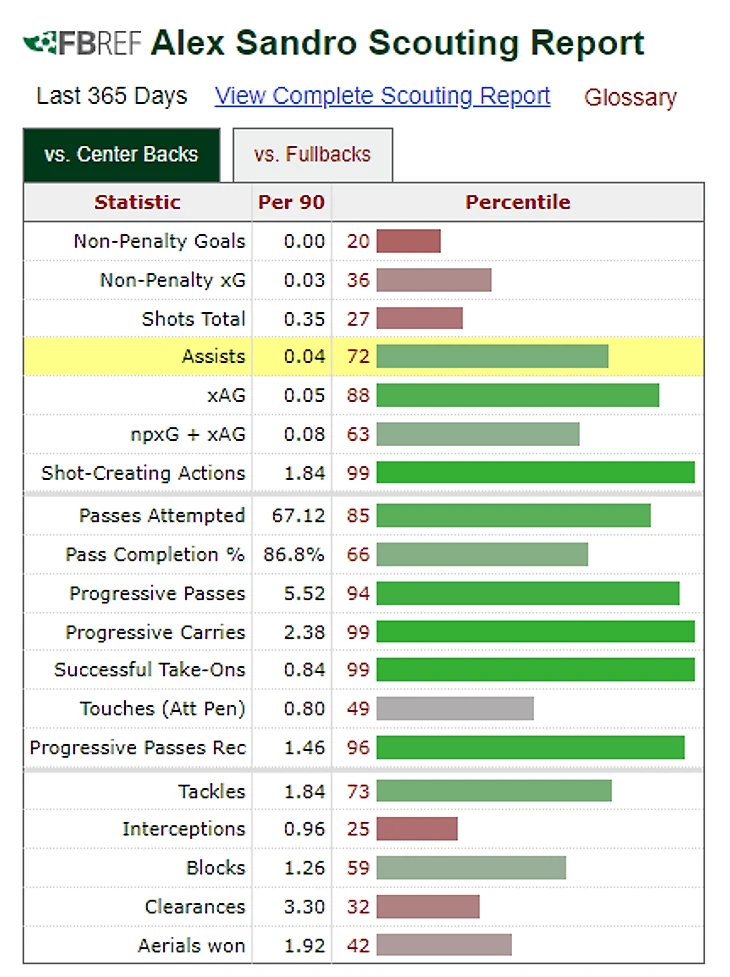This screenshot has width=730, height=977.
Task: Open the View Complete Scouting Report link
Action: [382, 96]
